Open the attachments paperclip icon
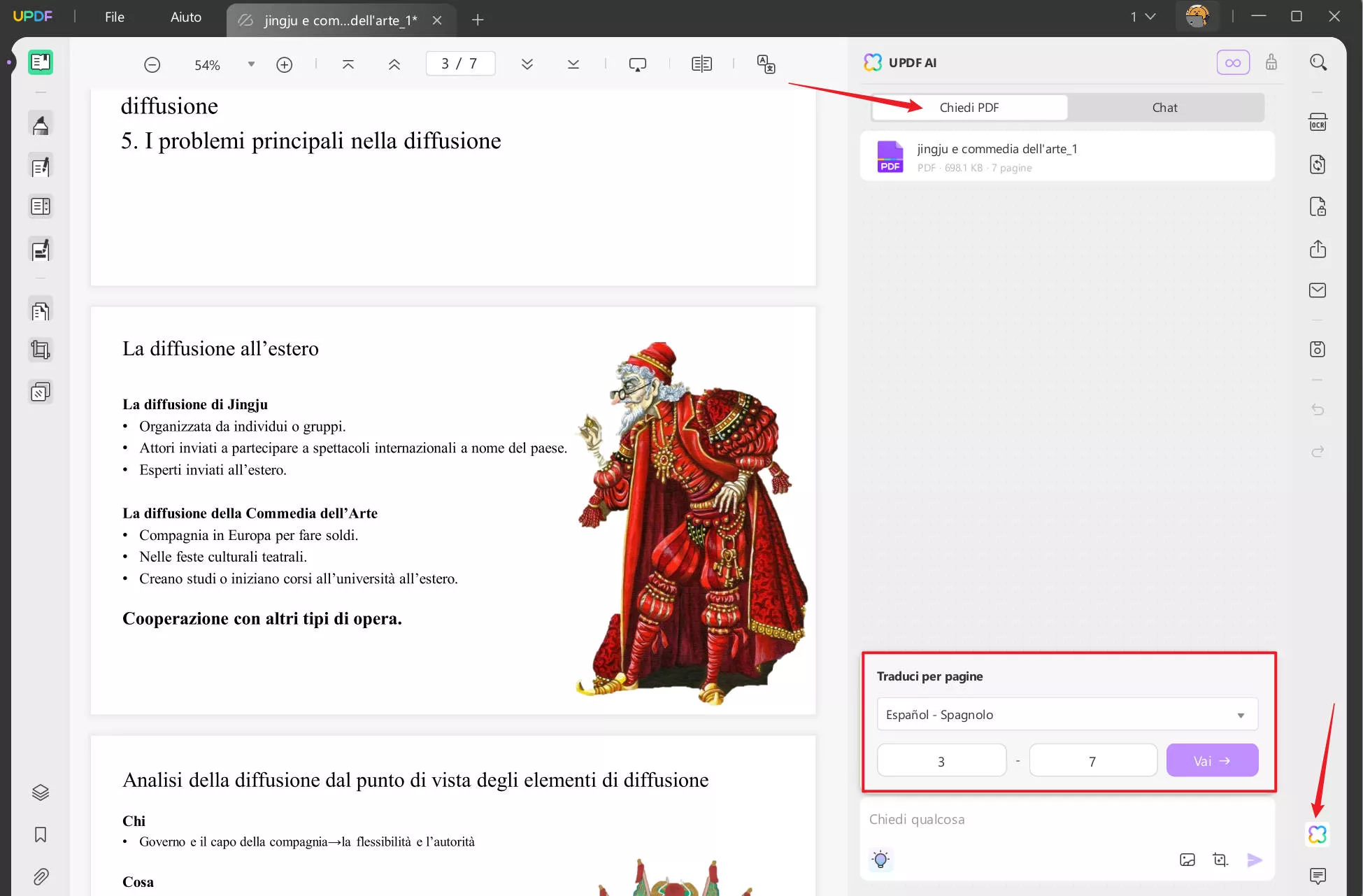Viewport: 1363px width, 896px height. coord(41,876)
